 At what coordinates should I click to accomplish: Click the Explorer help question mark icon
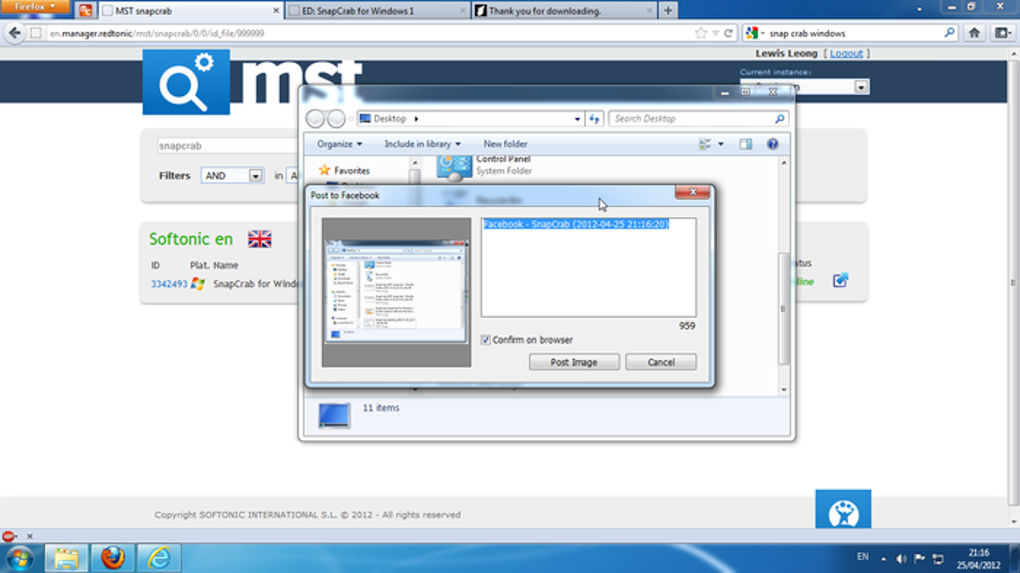tap(772, 144)
